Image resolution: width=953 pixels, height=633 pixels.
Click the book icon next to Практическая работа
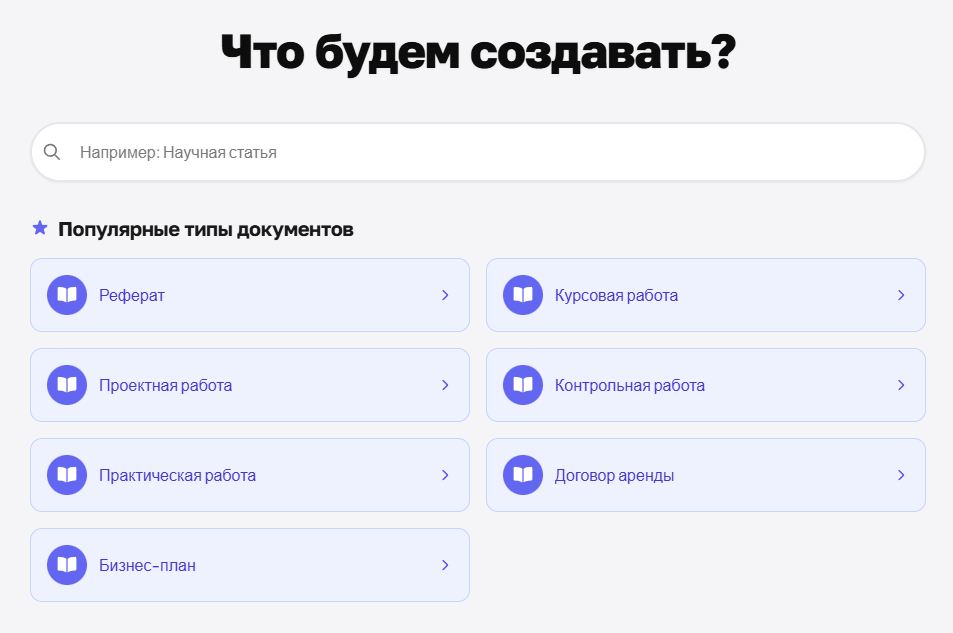click(x=67, y=475)
